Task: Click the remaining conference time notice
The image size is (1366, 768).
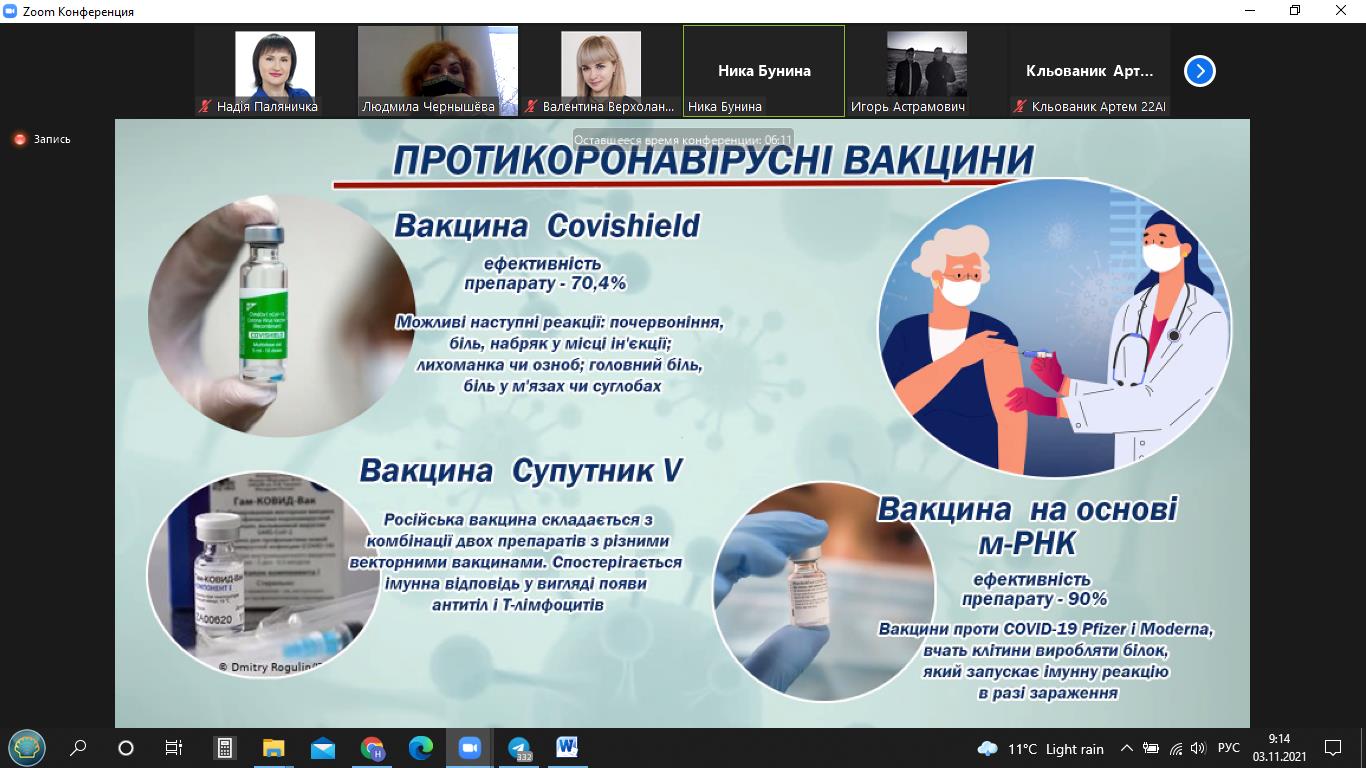Action: [x=683, y=140]
